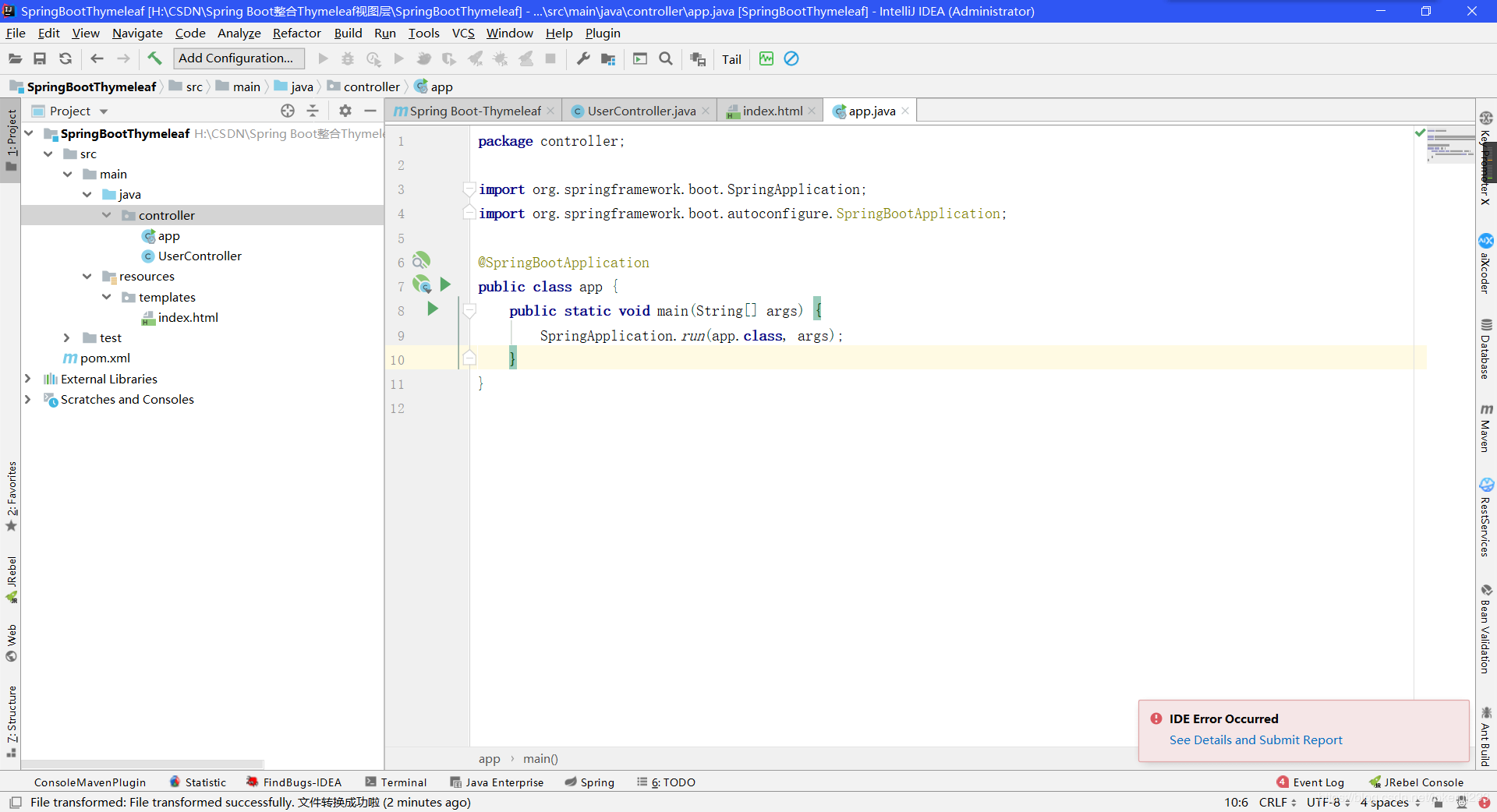Open the FindBugs-IDEA tool window

click(294, 782)
